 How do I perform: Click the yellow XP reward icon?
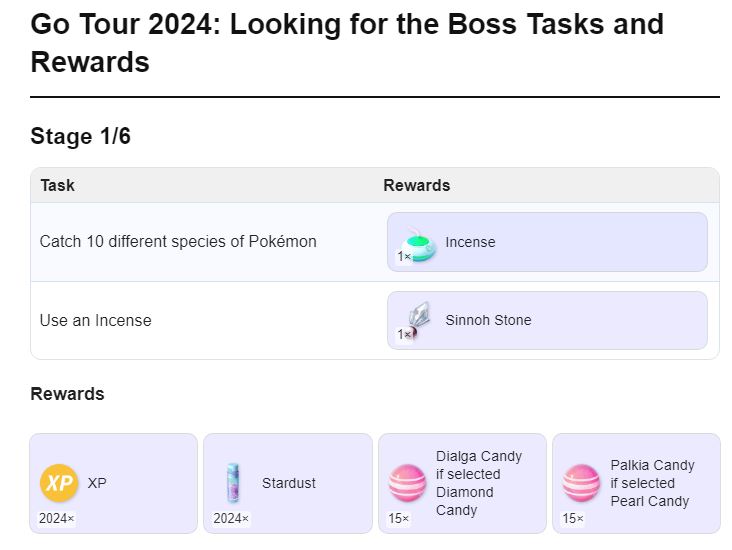tap(59, 483)
